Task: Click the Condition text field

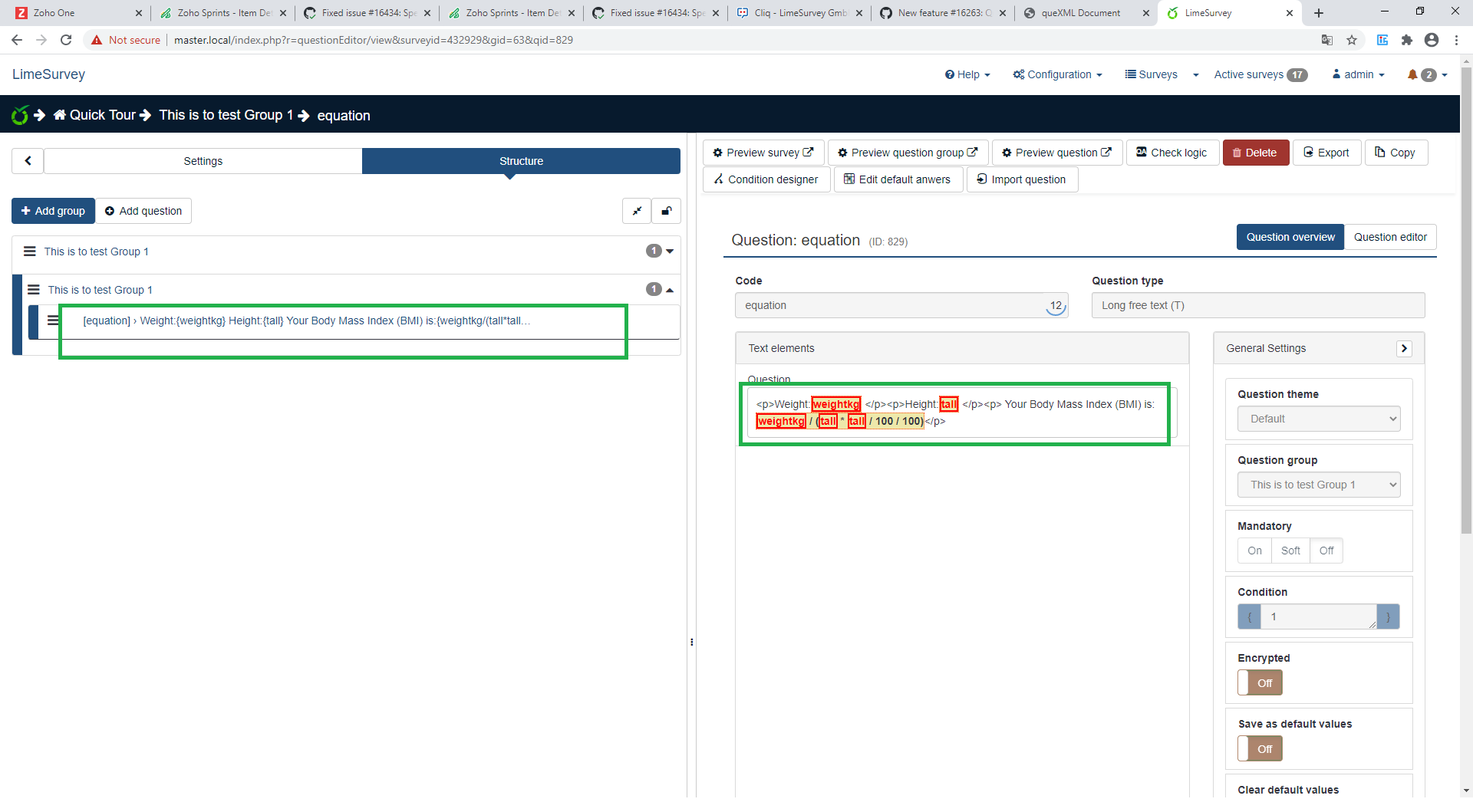Action: [x=1319, y=616]
